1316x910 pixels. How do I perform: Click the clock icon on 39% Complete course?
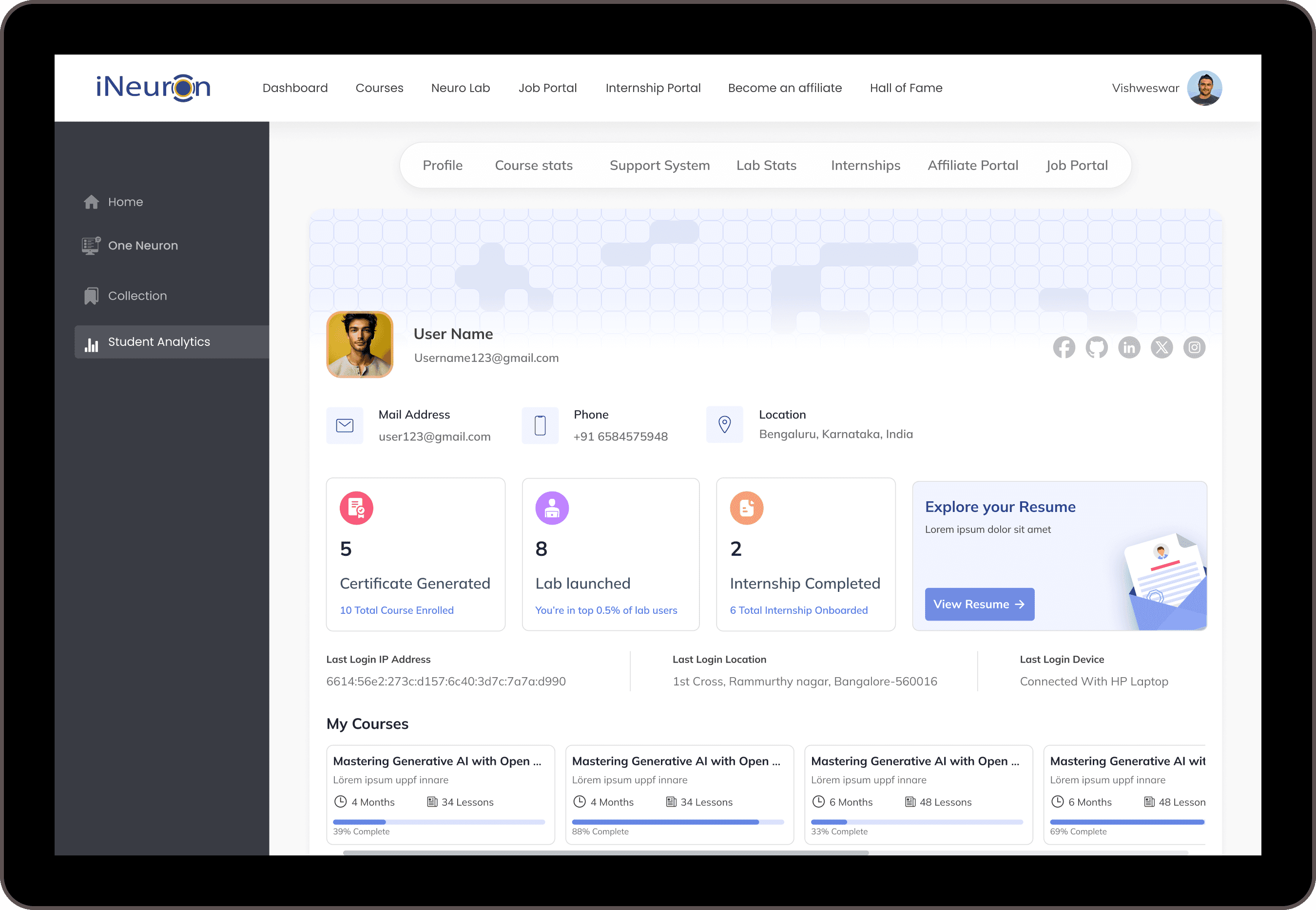coord(341,802)
